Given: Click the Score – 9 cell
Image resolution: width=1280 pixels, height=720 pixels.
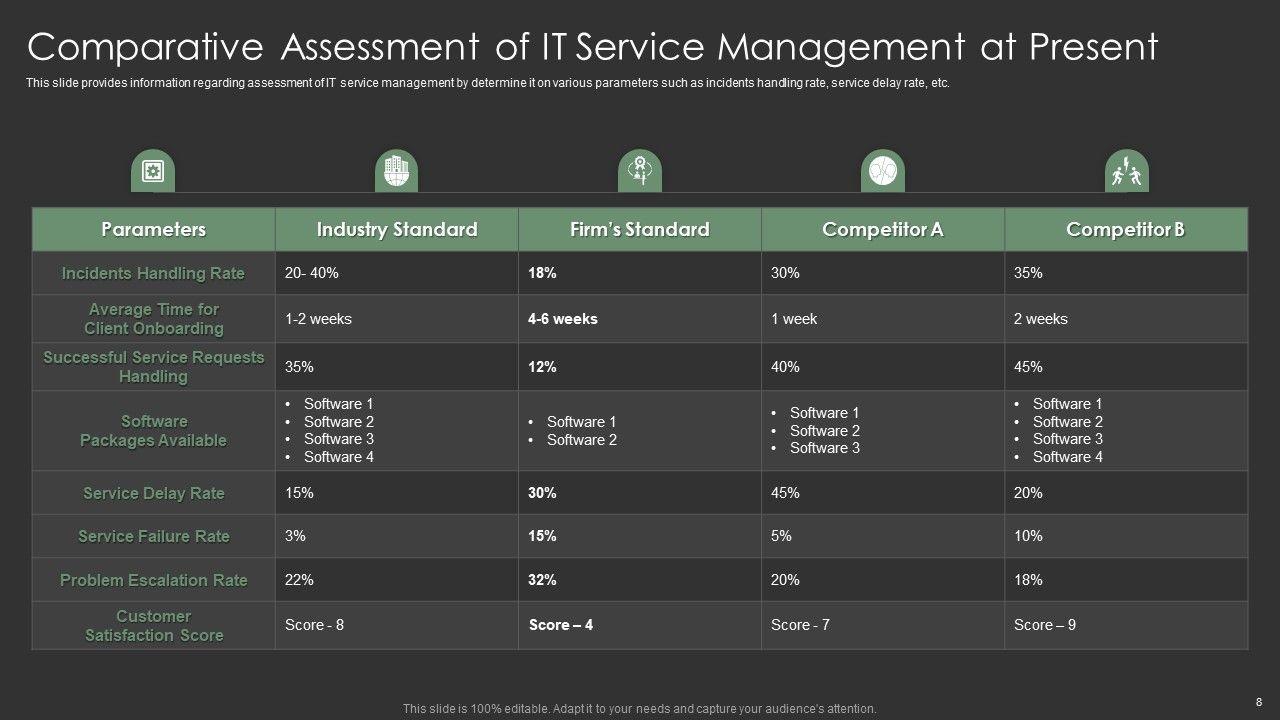Looking at the screenshot, I should (1045, 625).
